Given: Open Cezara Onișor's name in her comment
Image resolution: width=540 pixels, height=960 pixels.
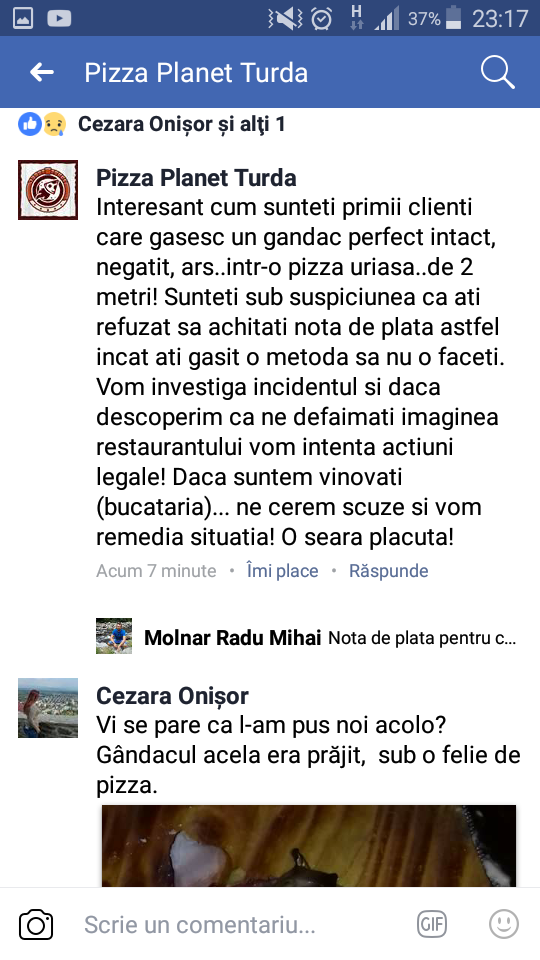Looking at the screenshot, I should pyautogui.click(x=173, y=696).
